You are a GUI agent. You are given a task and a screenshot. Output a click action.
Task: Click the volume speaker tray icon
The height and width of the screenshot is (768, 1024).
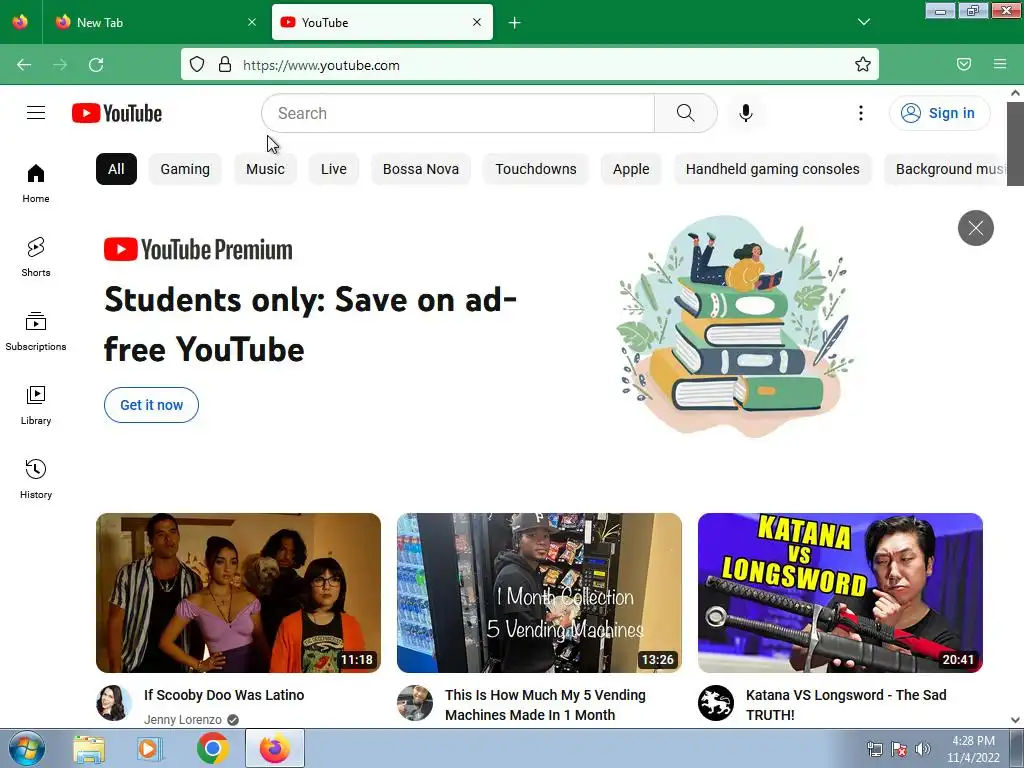click(923, 748)
